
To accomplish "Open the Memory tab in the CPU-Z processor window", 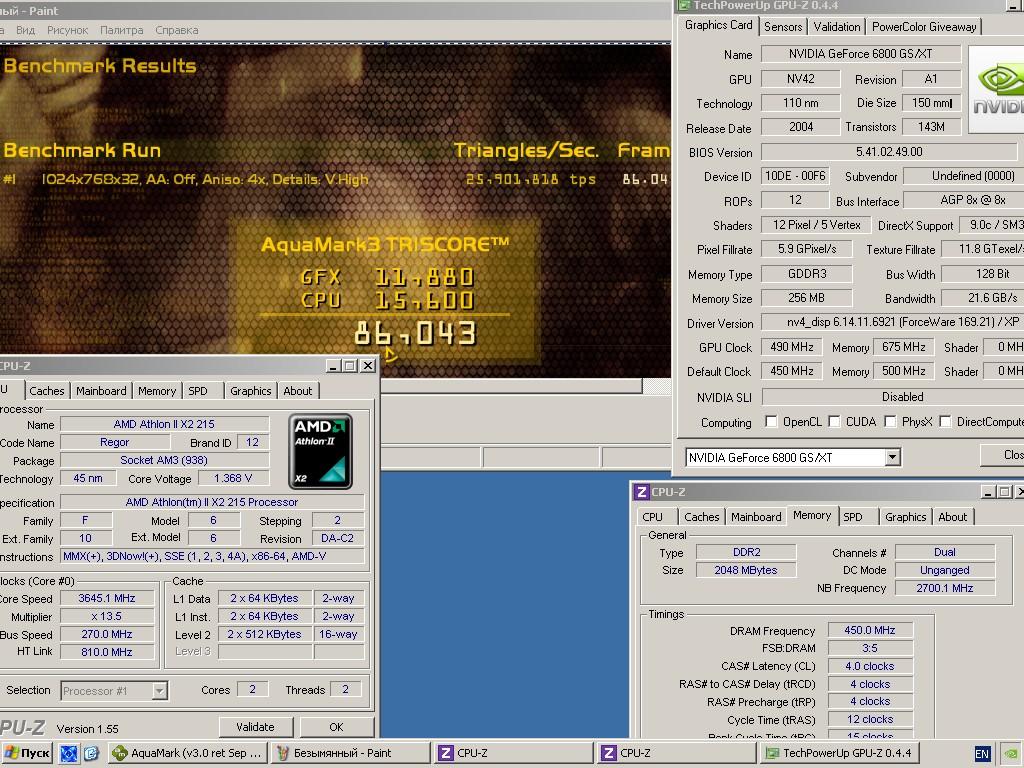I will [x=157, y=391].
